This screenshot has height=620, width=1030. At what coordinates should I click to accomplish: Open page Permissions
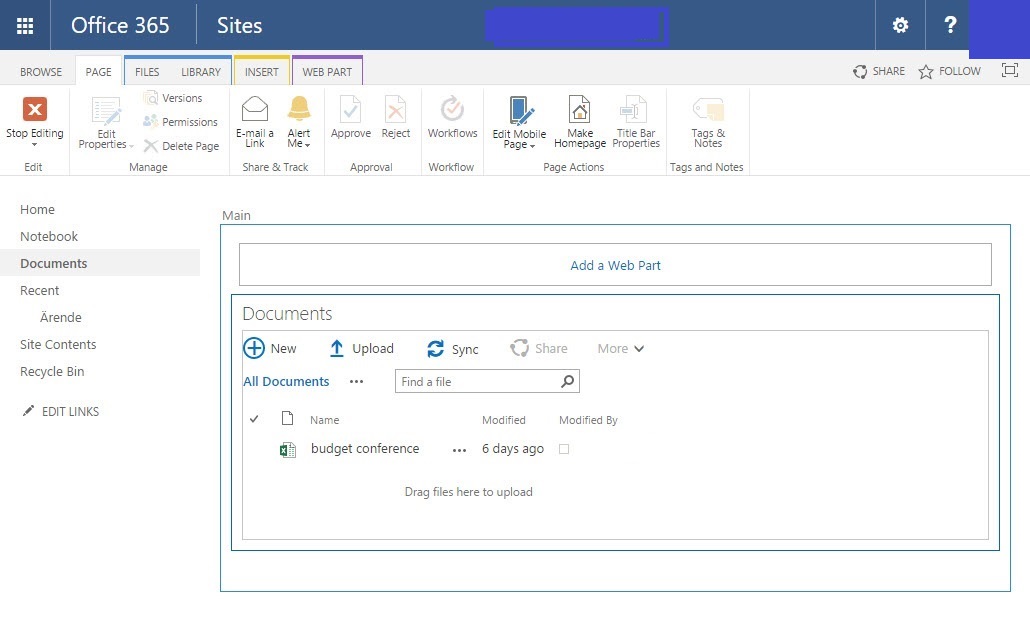click(180, 122)
